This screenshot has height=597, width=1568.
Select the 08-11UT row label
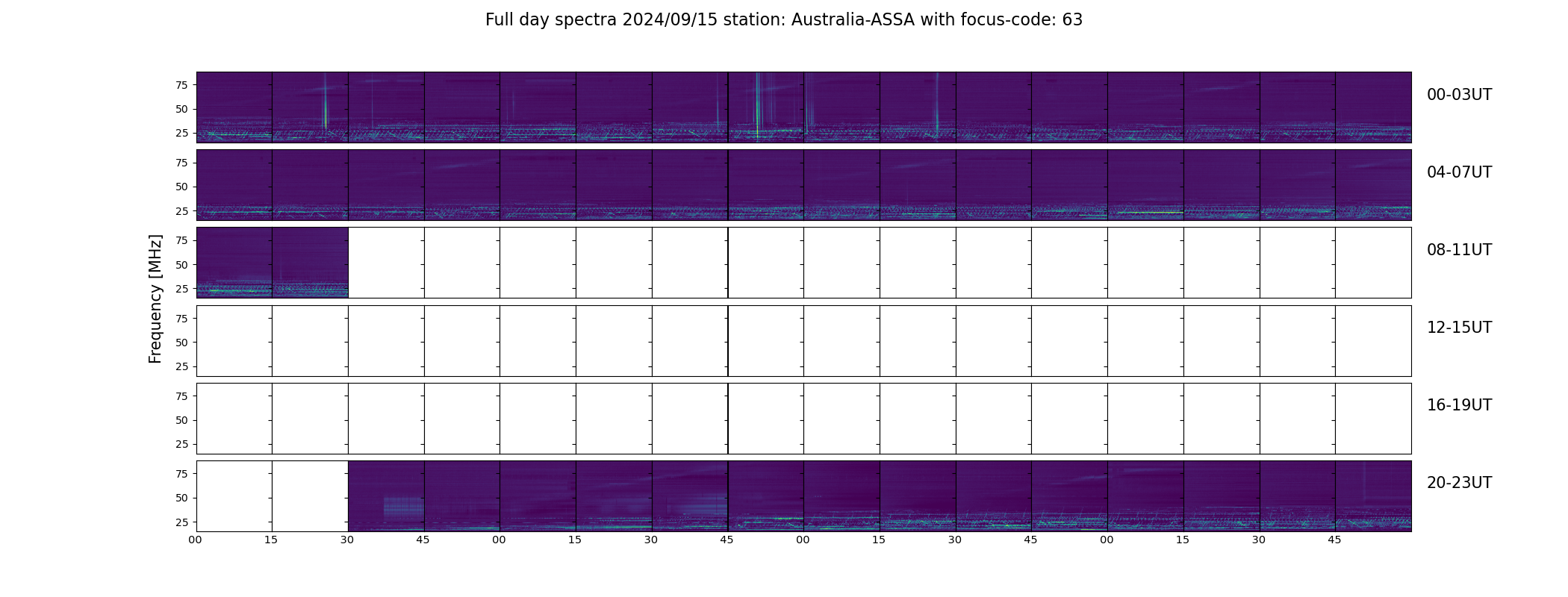coord(1459,250)
